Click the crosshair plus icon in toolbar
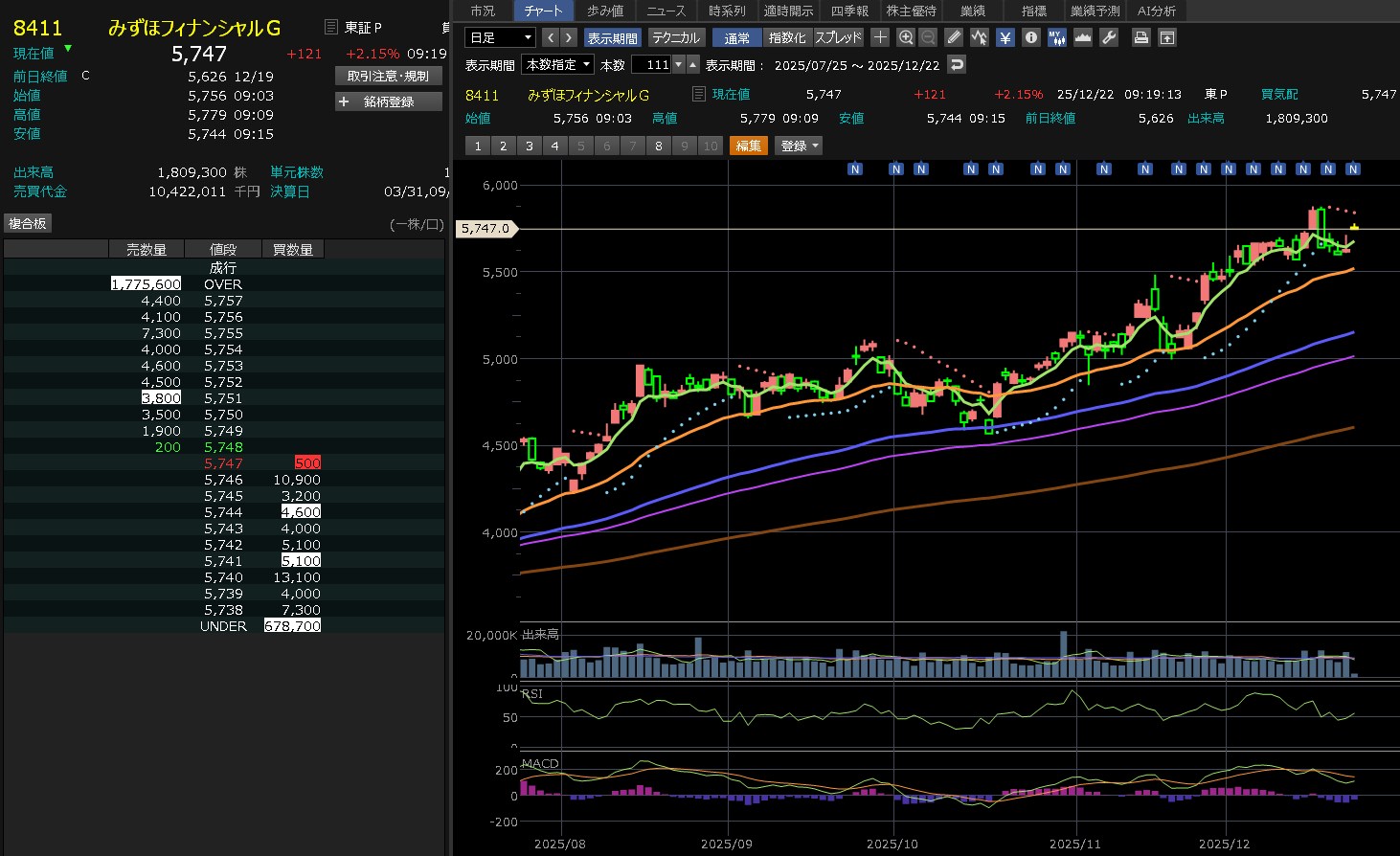This screenshot has width=1400, height=856. (x=880, y=37)
